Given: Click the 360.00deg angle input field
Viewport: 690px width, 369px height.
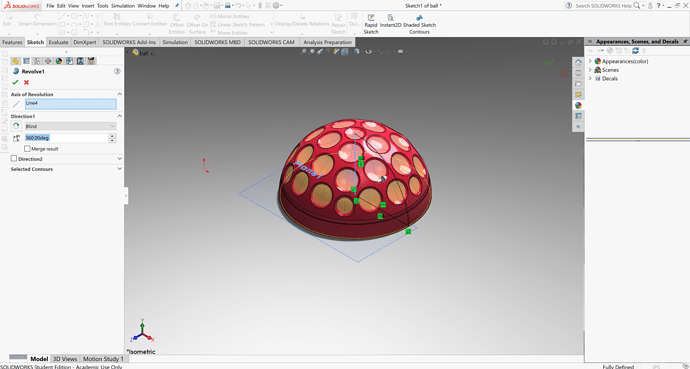Looking at the screenshot, I should pos(66,138).
